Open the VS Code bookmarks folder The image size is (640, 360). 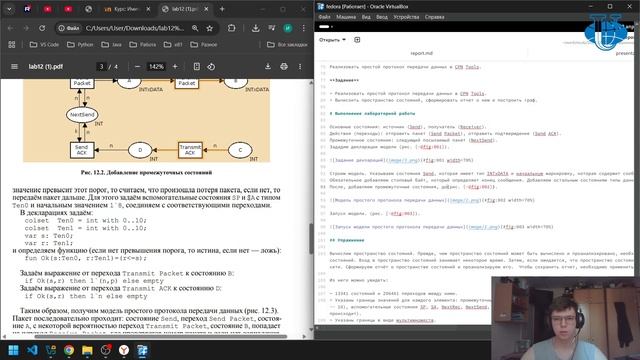(x=44, y=44)
